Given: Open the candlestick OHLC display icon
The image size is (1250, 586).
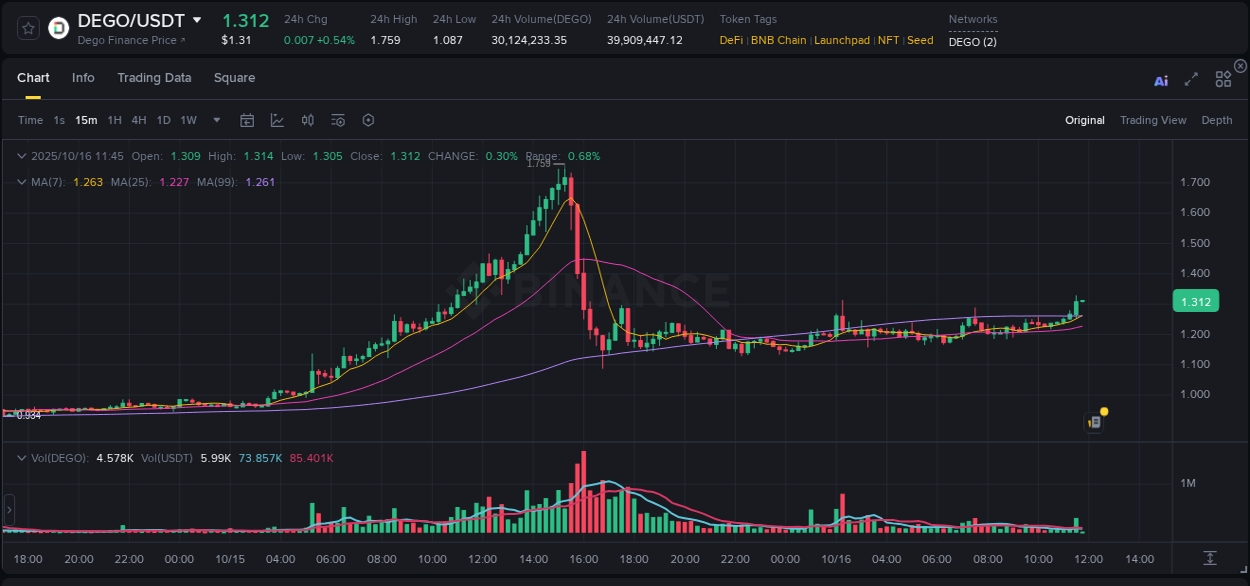Looking at the screenshot, I should click(x=307, y=120).
